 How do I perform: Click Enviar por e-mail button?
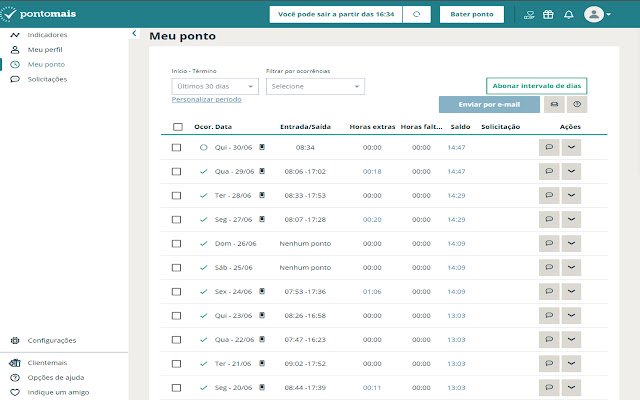pyautogui.click(x=489, y=104)
